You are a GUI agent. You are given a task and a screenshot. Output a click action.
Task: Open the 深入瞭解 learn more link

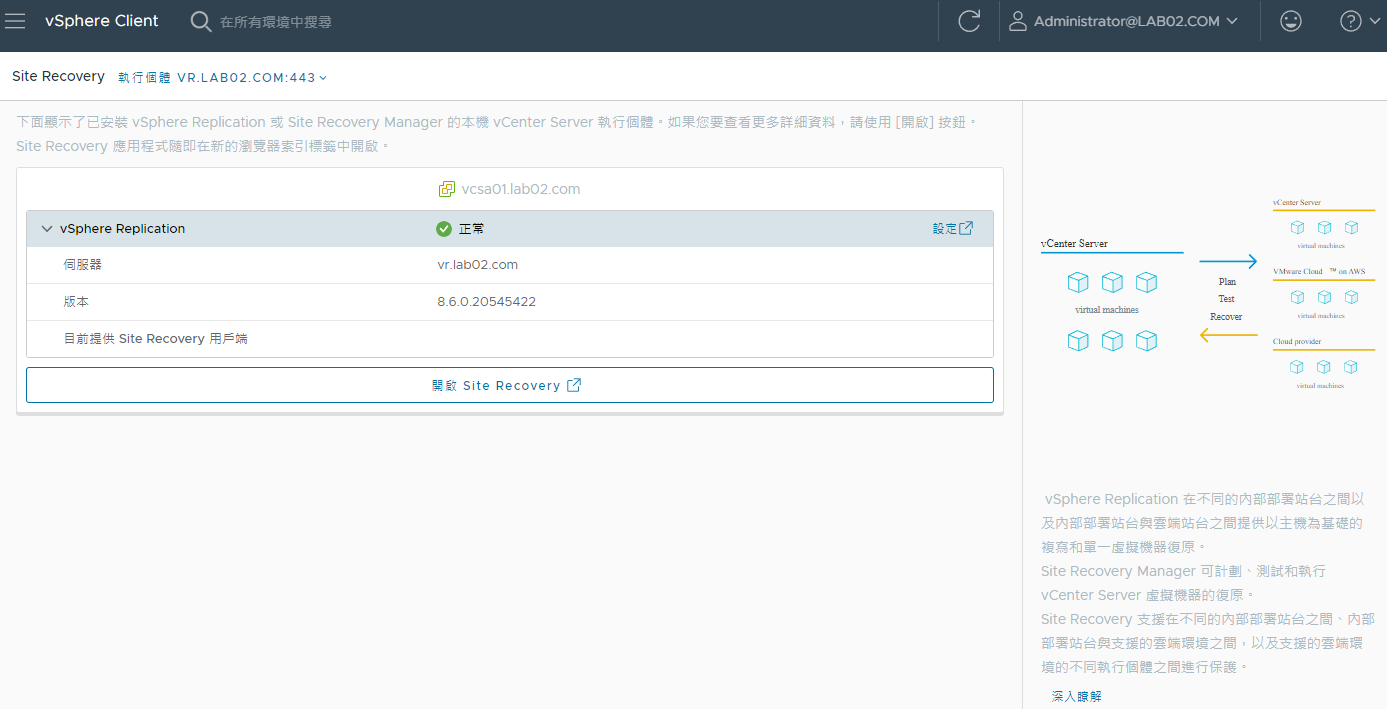tap(1077, 696)
